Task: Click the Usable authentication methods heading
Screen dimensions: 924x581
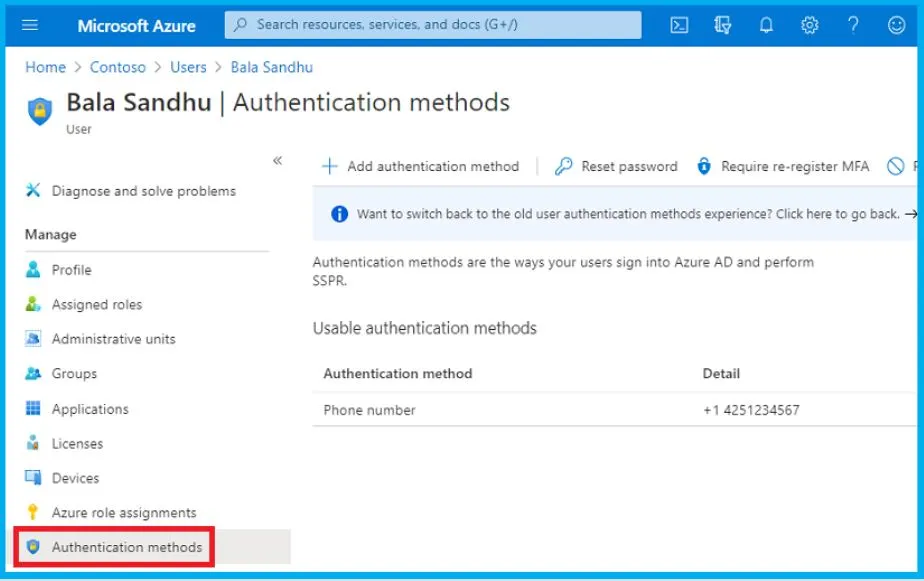Action: [x=424, y=328]
